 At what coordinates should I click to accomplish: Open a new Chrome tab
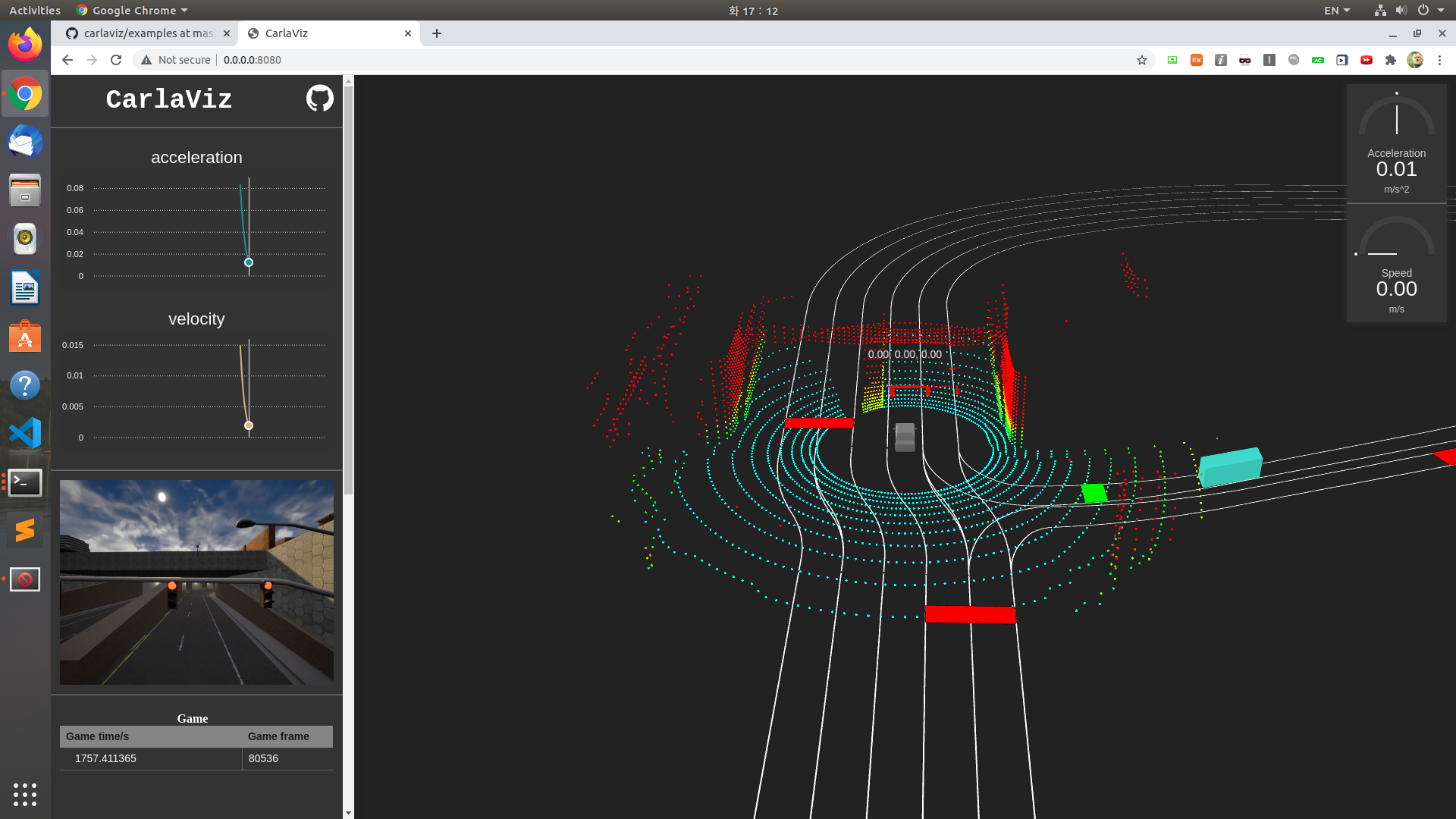tap(437, 33)
